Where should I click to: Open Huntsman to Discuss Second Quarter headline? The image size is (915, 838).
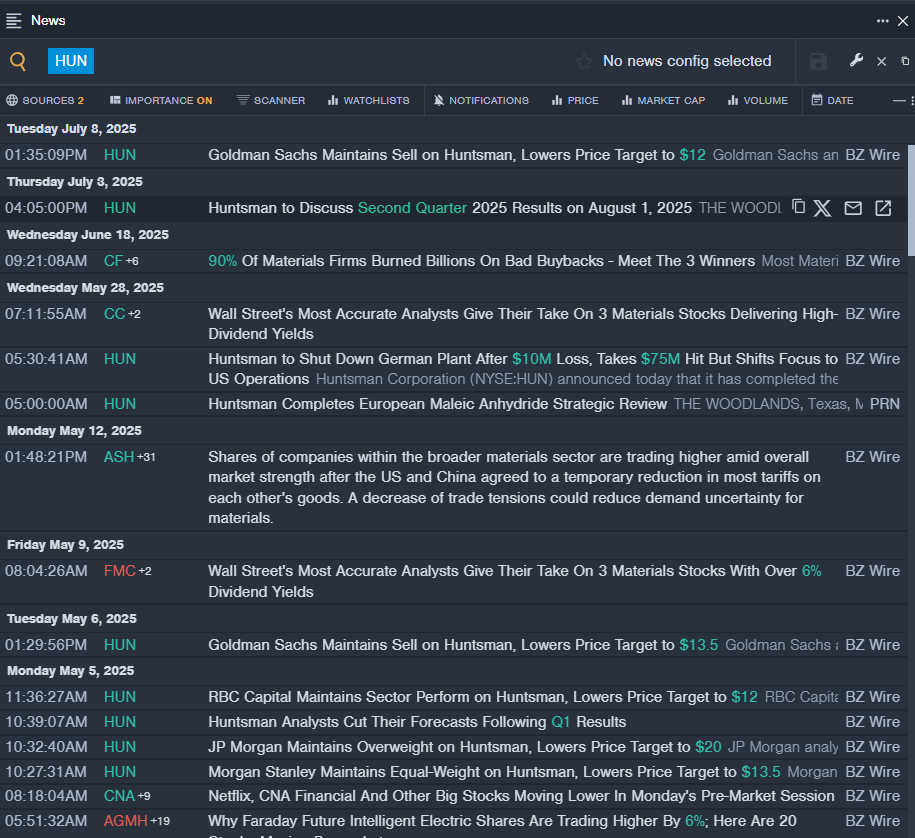pos(450,208)
